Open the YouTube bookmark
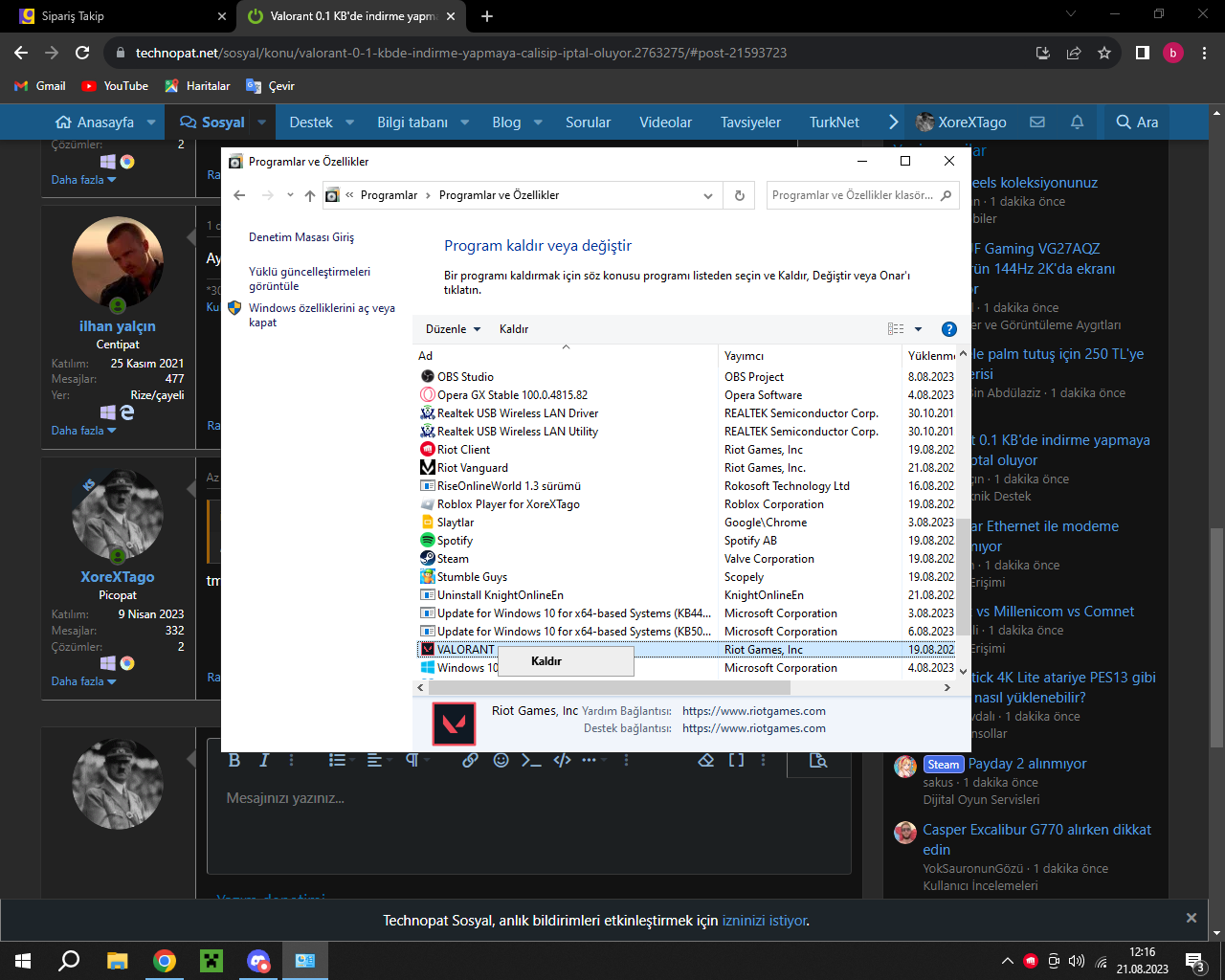 (115, 86)
